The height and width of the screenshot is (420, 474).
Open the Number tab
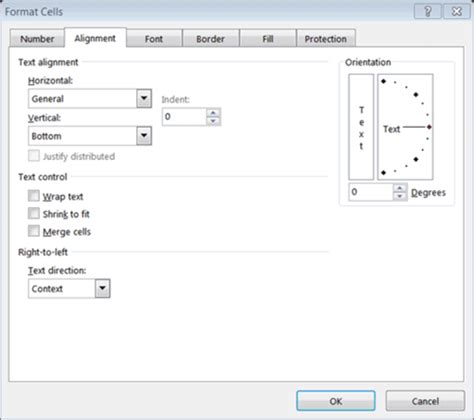click(37, 39)
